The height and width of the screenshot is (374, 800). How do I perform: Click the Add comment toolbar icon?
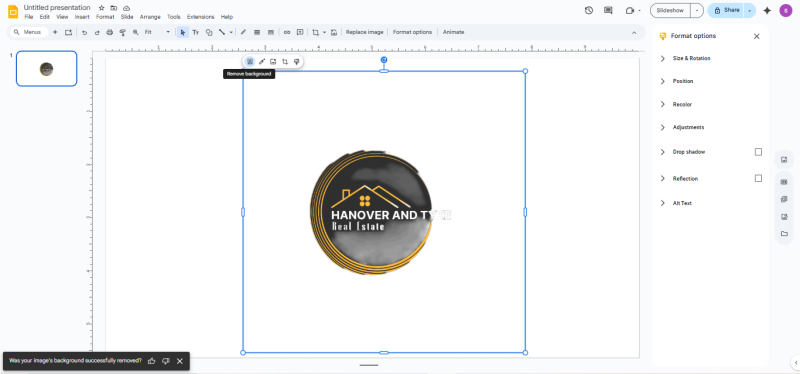(x=300, y=32)
